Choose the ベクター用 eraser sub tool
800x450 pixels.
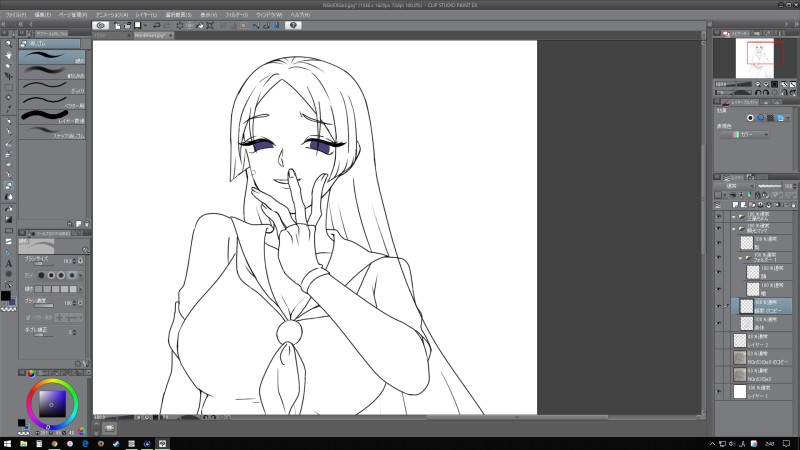pos(52,102)
